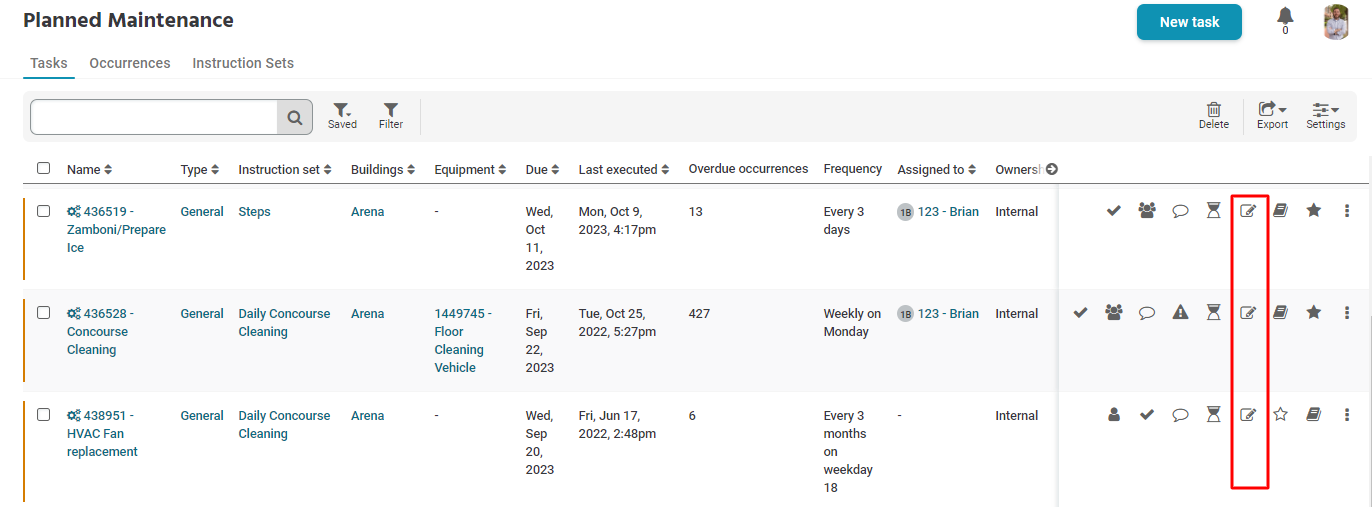Check the Zamboni/Prepare Ice row checkbox
The height and width of the screenshot is (507, 1372).
point(43,211)
